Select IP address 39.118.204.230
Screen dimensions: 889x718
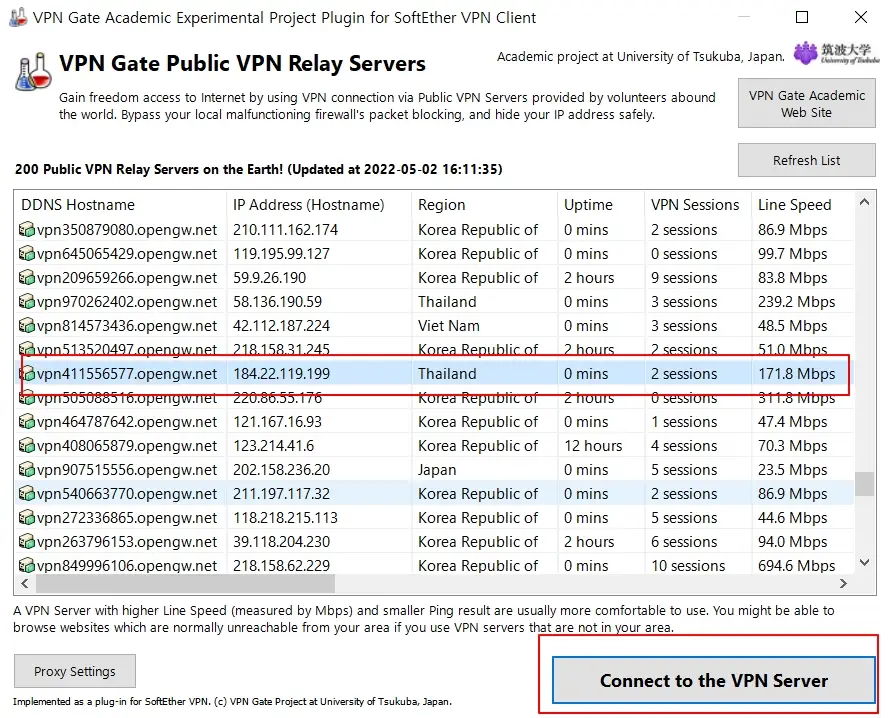point(281,542)
